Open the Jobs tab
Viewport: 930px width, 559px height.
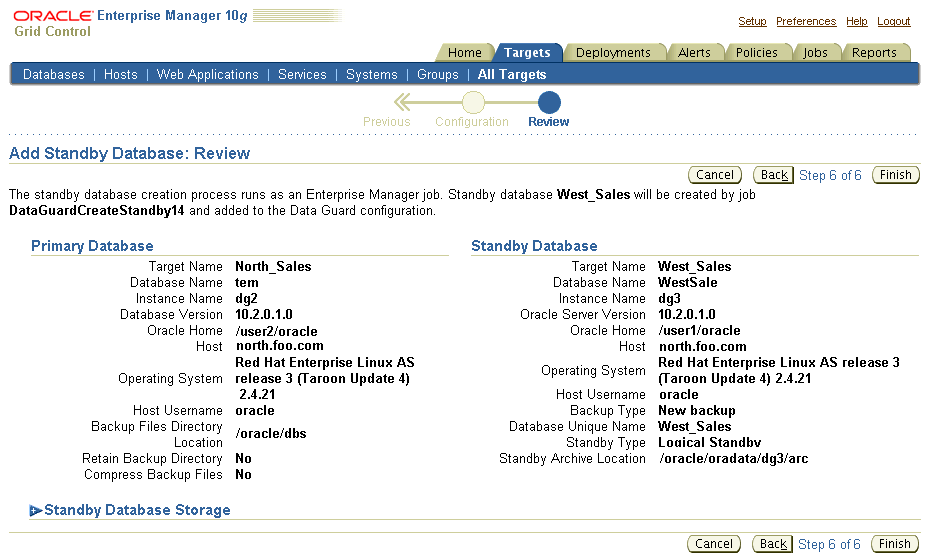pos(815,53)
